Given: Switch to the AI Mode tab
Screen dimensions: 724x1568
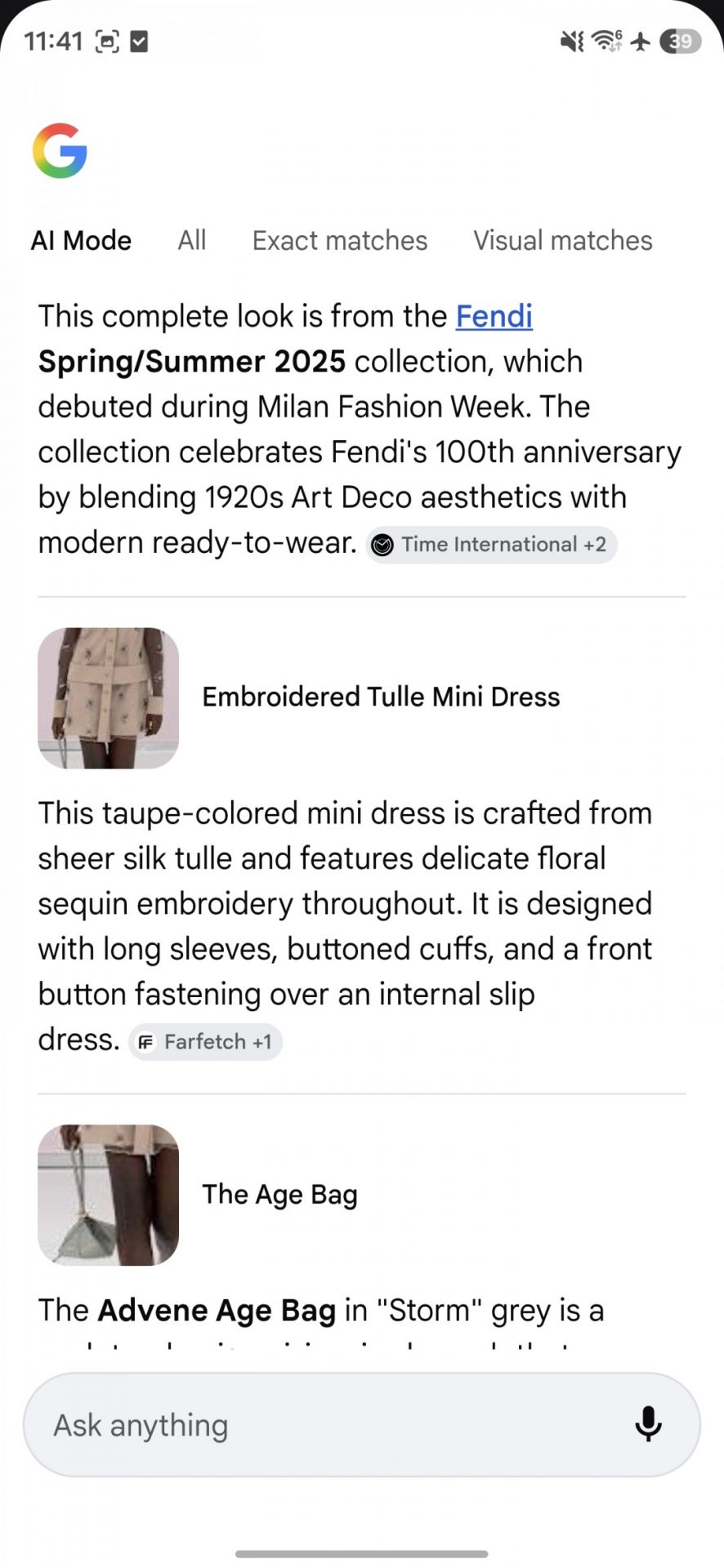Looking at the screenshot, I should pos(81,241).
